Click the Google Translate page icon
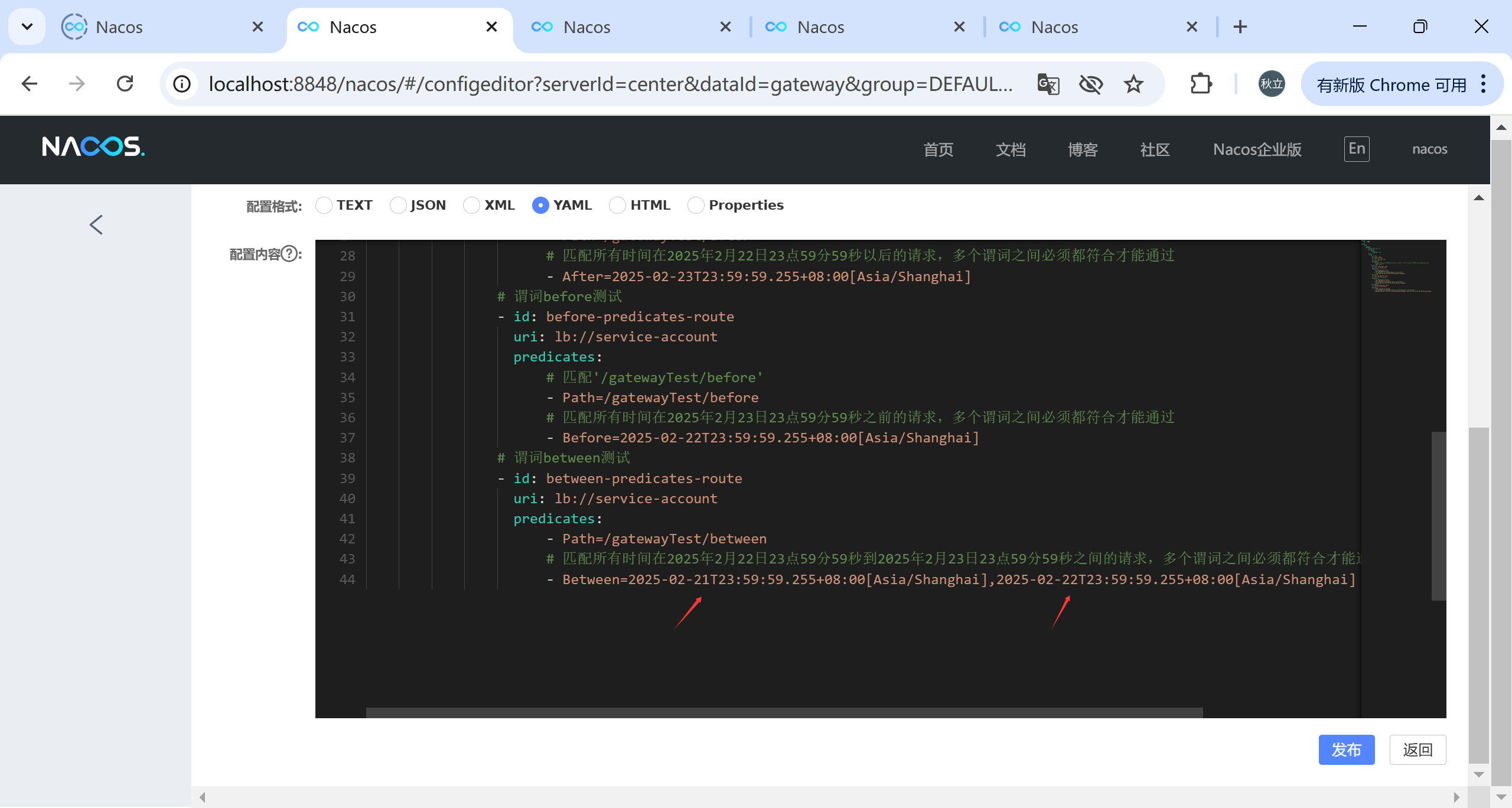Image resolution: width=1512 pixels, height=808 pixels. tap(1048, 84)
